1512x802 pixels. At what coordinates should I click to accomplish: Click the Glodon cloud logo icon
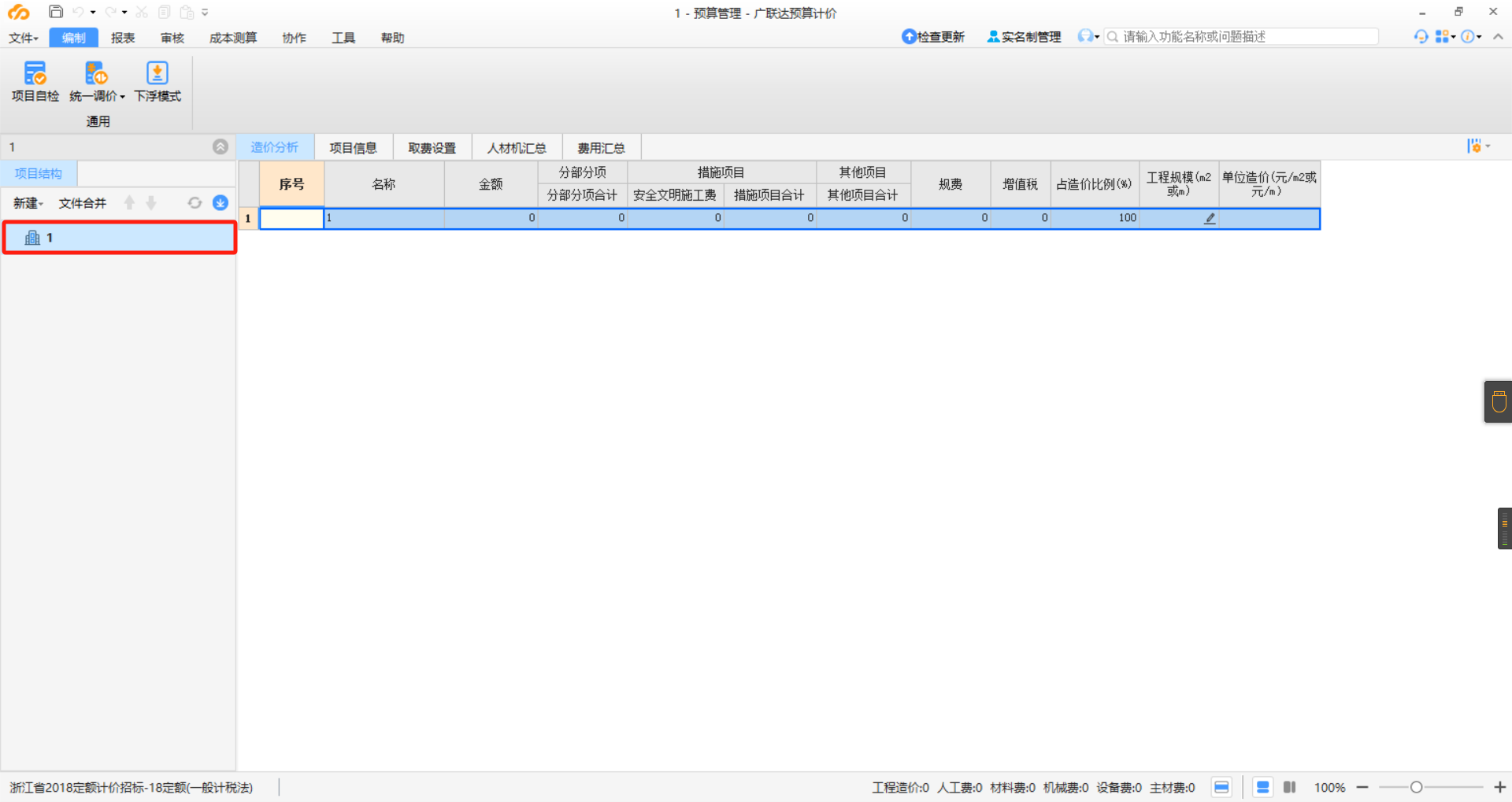(x=19, y=12)
